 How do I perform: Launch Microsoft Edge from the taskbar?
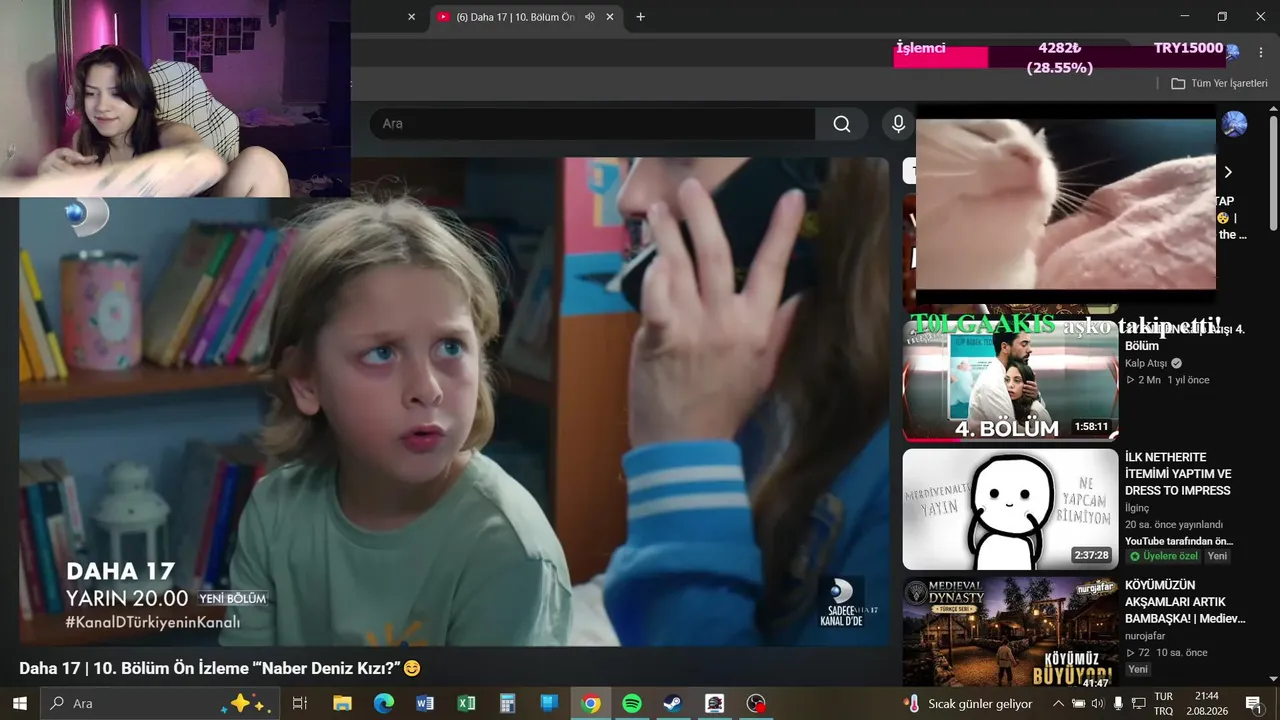click(x=384, y=703)
